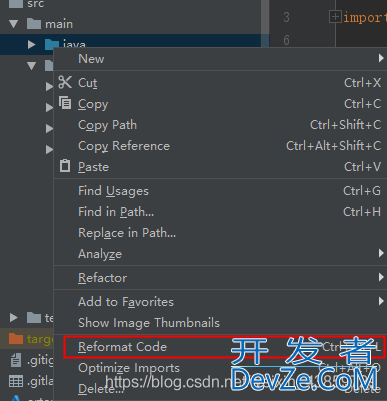Select the main folder icon
The height and width of the screenshot is (401, 387).
pyautogui.click(x=34, y=24)
